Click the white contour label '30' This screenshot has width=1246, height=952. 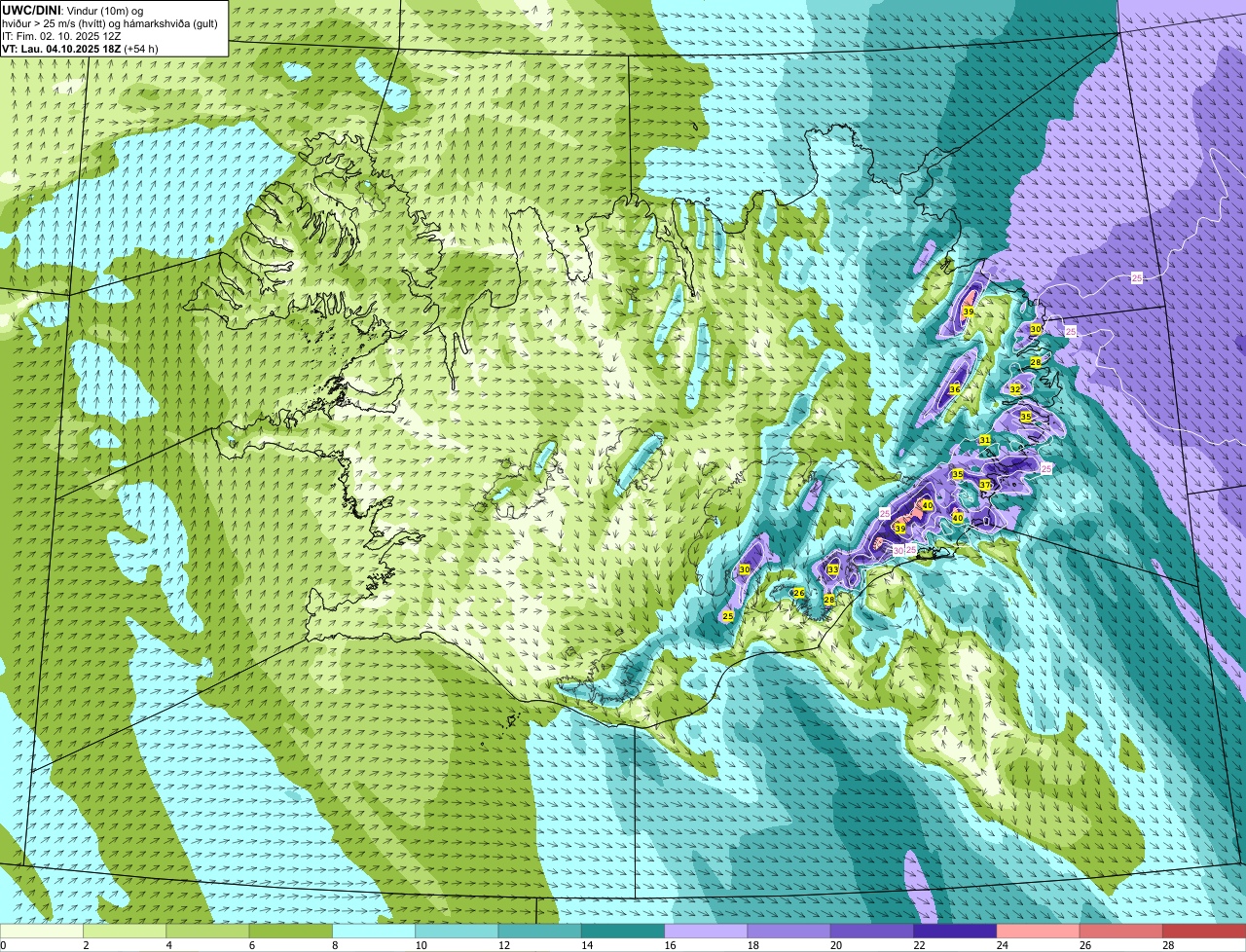click(x=898, y=550)
